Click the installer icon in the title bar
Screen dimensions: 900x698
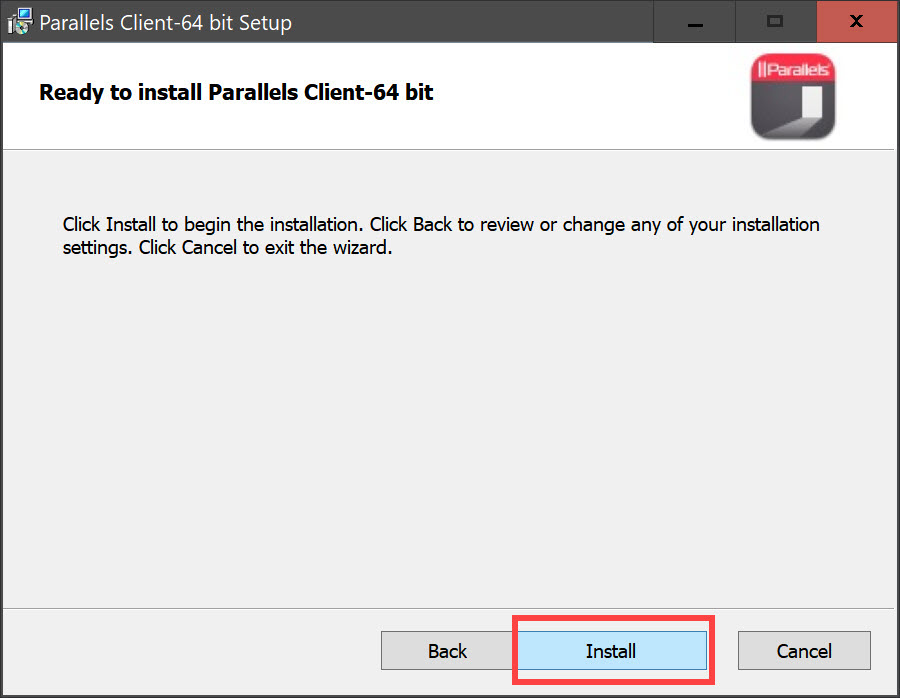[20, 22]
